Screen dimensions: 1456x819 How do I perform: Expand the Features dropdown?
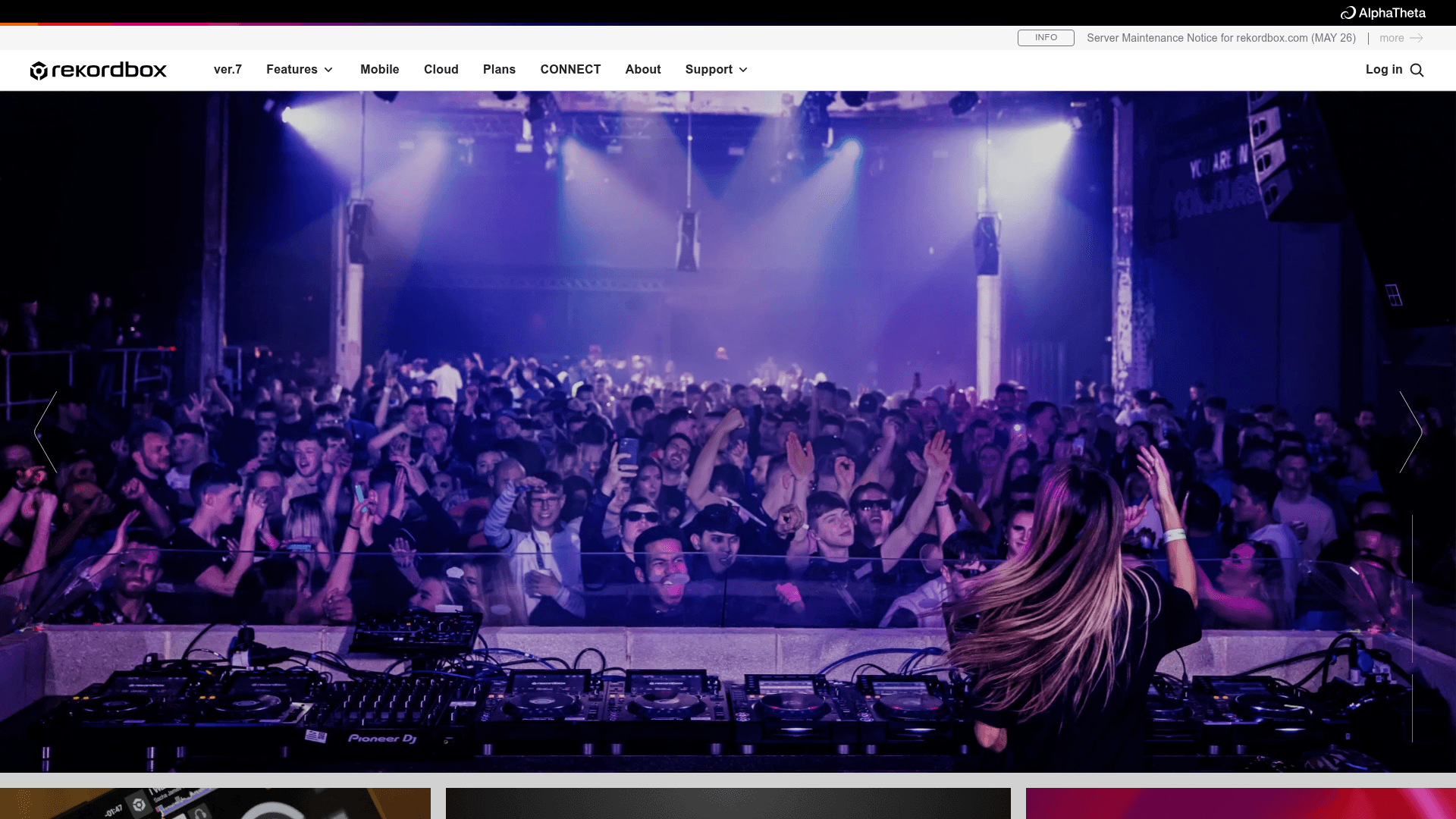(300, 70)
